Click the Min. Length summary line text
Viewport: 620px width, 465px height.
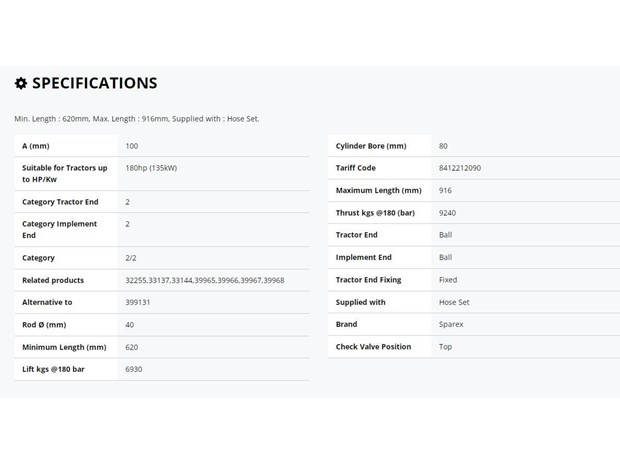coord(137,119)
